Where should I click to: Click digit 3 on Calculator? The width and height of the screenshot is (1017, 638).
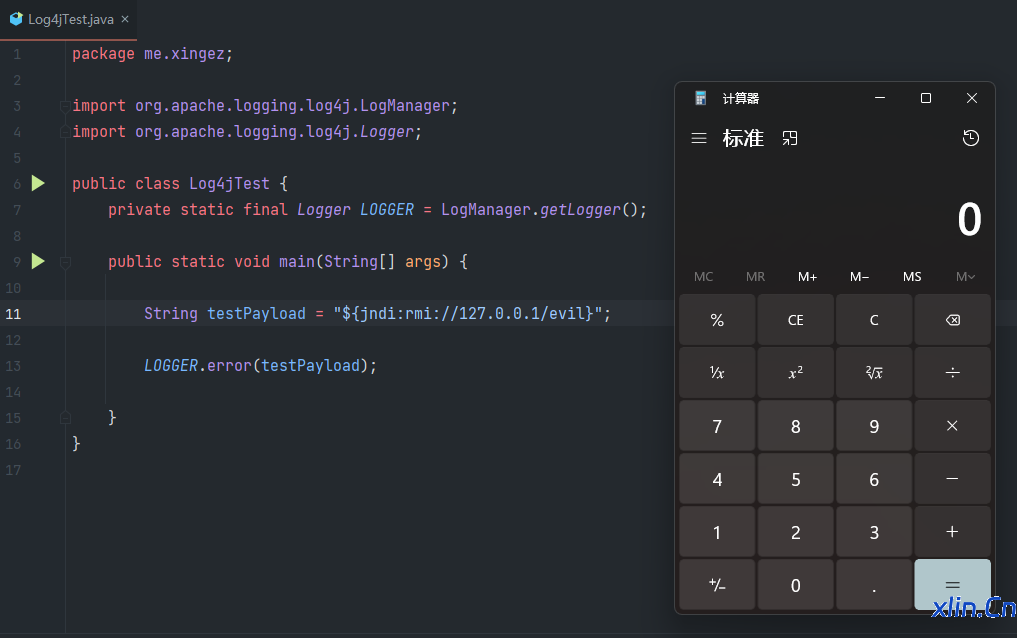tap(874, 532)
